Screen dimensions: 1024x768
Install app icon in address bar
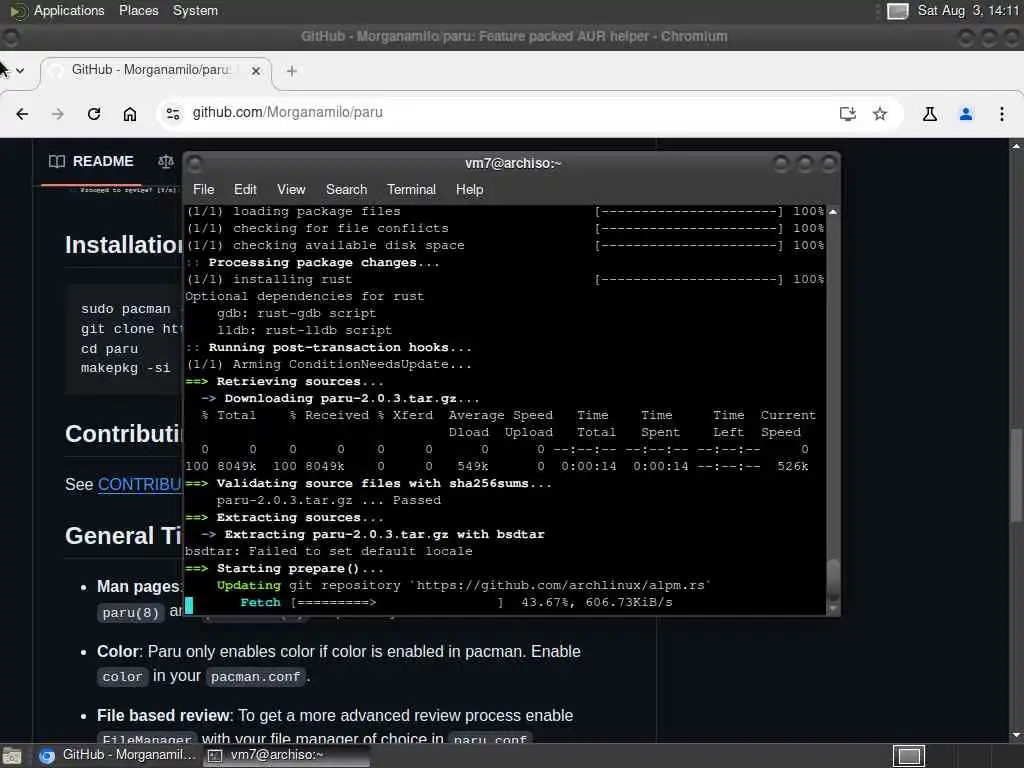pos(848,114)
